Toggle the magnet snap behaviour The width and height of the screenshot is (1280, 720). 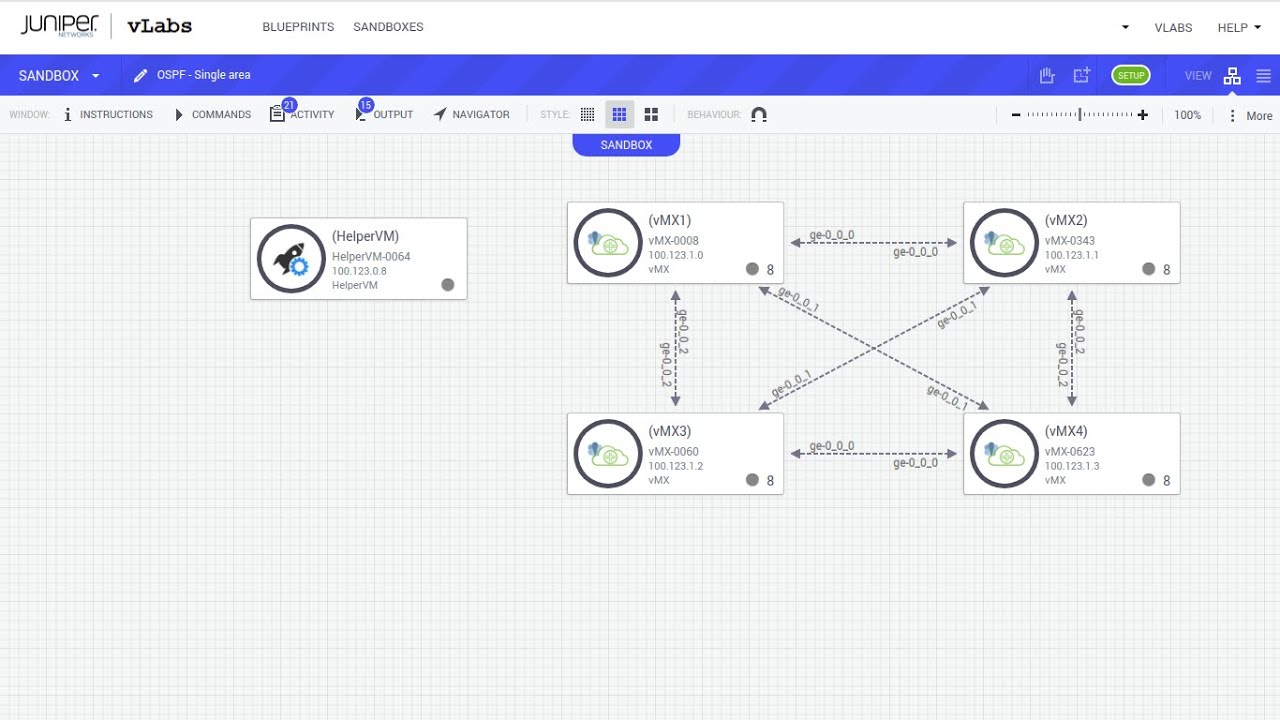(759, 115)
